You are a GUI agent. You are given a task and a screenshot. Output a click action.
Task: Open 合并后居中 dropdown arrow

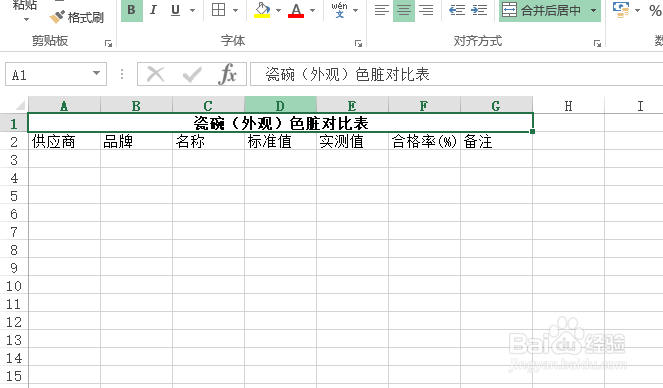pyautogui.click(x=594, y=10)
